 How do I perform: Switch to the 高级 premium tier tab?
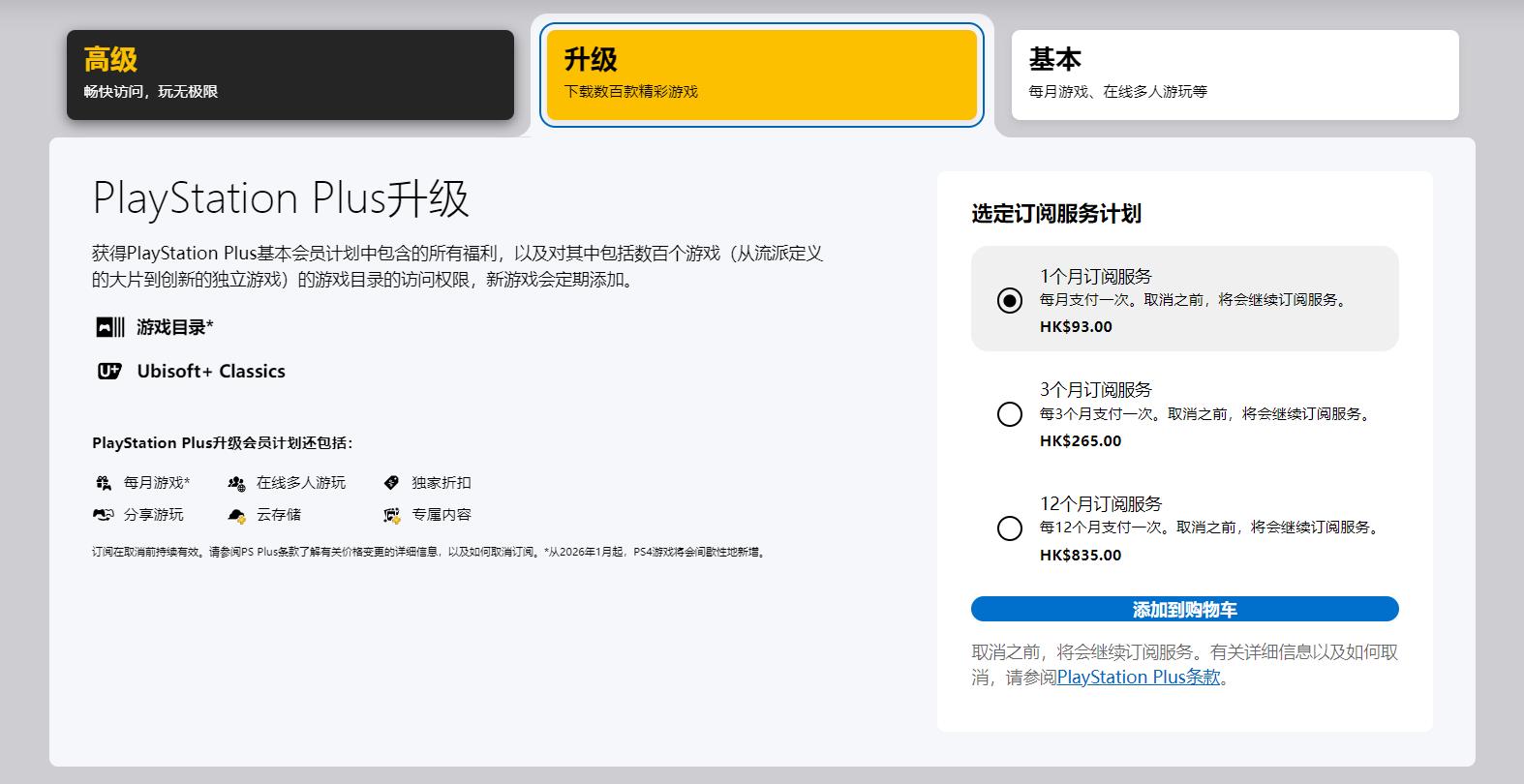pos(290,75)
